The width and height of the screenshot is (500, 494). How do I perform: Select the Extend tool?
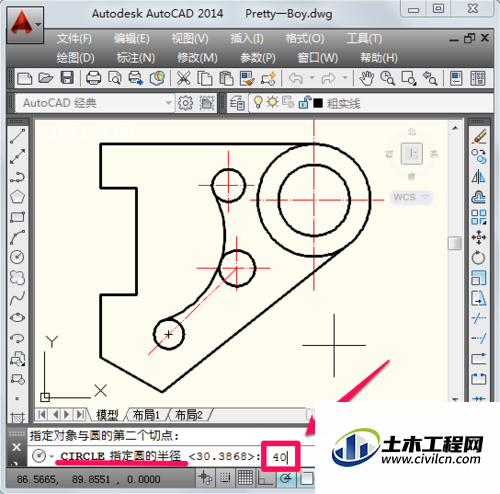(479, 338)
